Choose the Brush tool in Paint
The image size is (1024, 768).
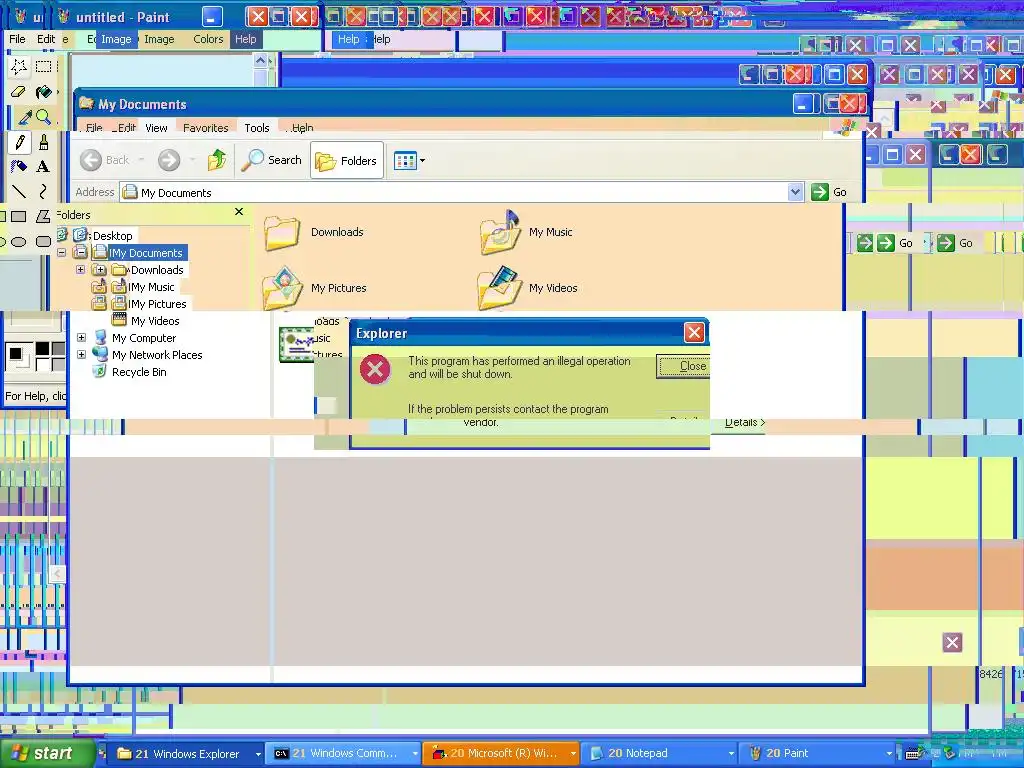(x=44, y=142)
